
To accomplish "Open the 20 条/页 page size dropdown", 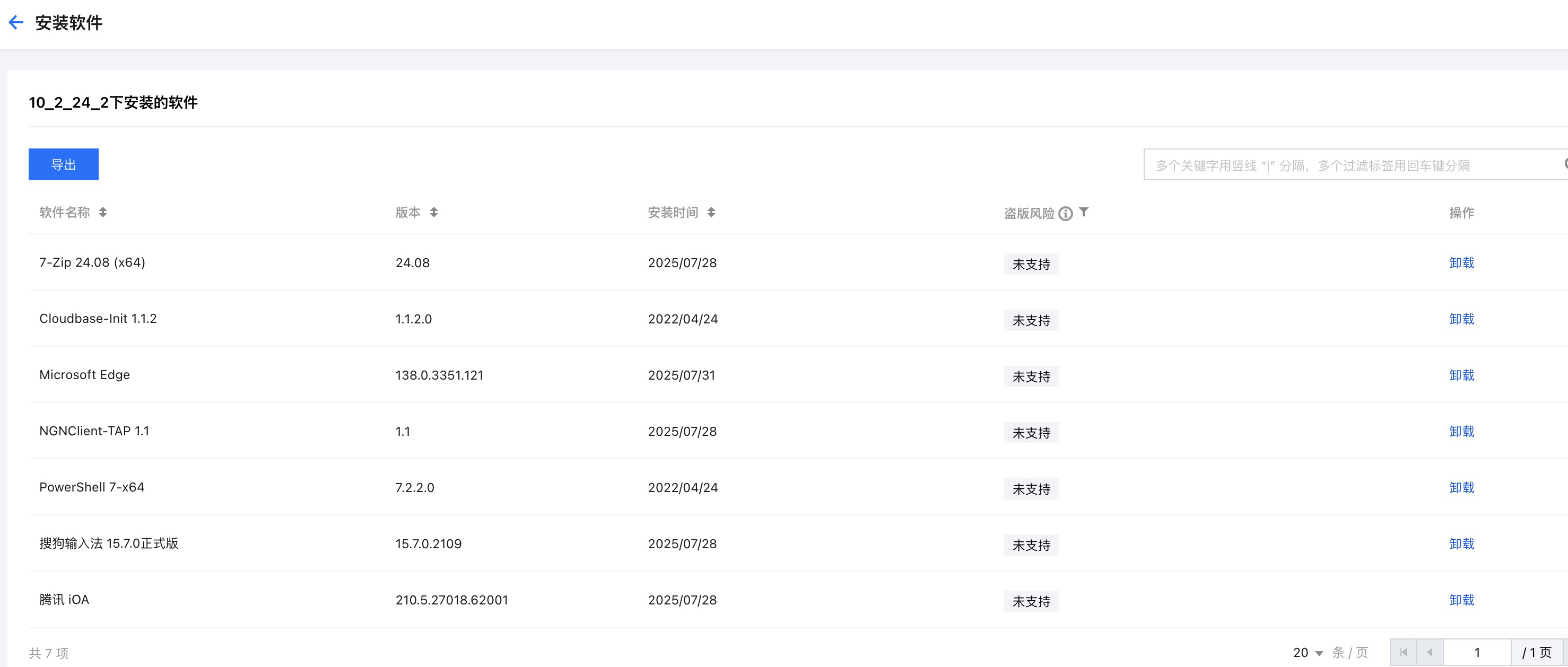I will pos(1308,652).
